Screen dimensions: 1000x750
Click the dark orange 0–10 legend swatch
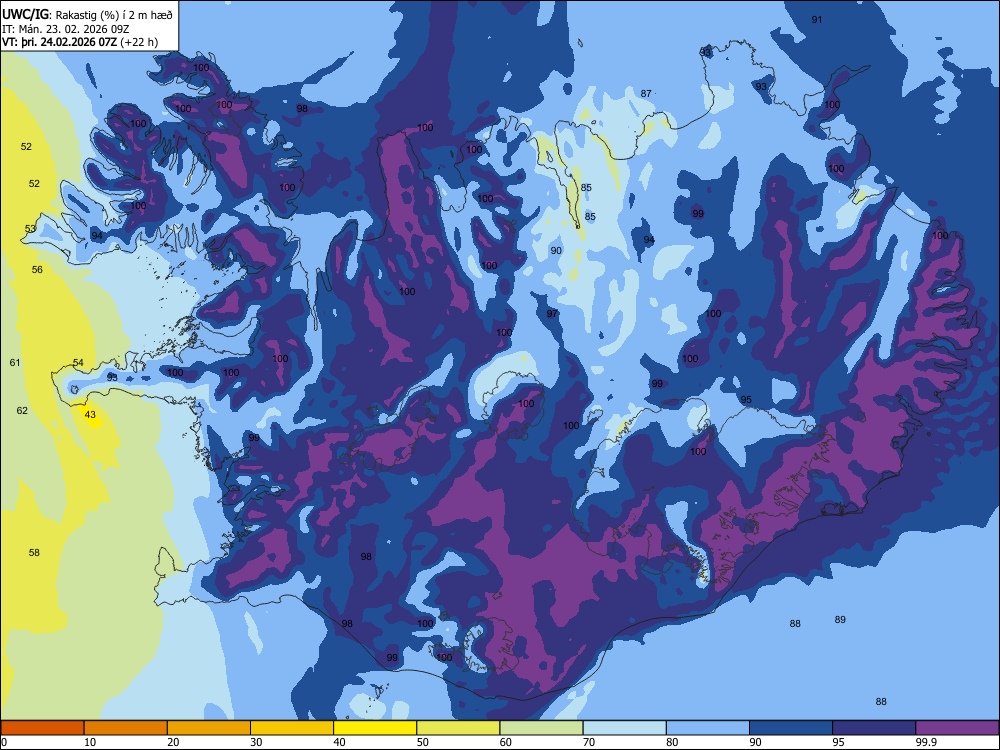pyautogui.click(x=42, y=728)
